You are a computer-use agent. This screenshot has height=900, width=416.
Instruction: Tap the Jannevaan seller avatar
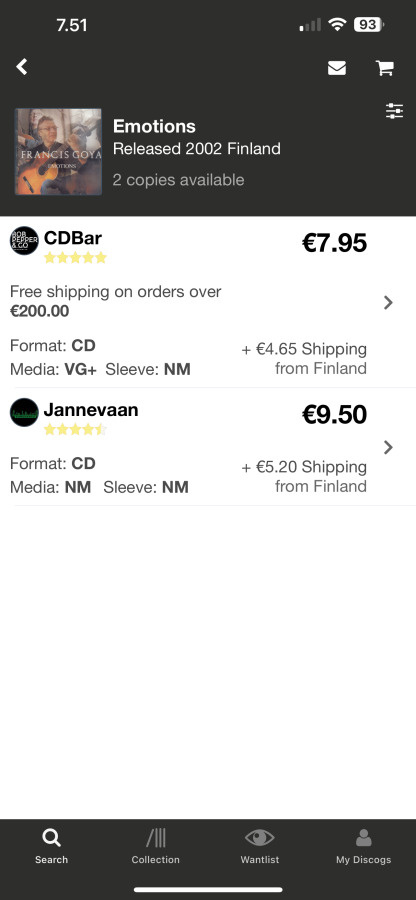coord(24,412)
